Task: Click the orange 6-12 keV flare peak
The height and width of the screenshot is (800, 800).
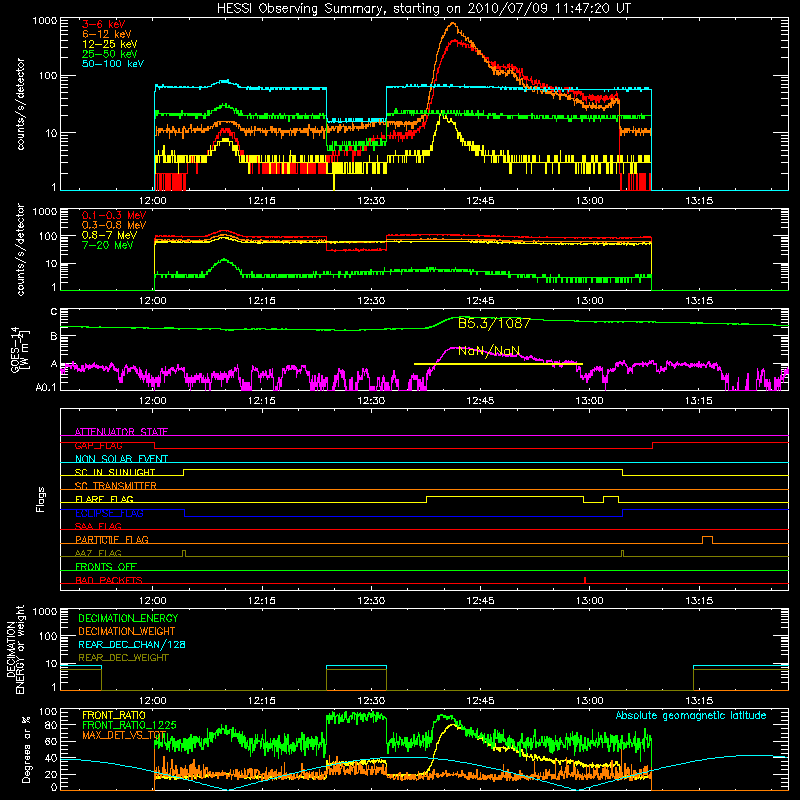Action: tap(452, 23)
